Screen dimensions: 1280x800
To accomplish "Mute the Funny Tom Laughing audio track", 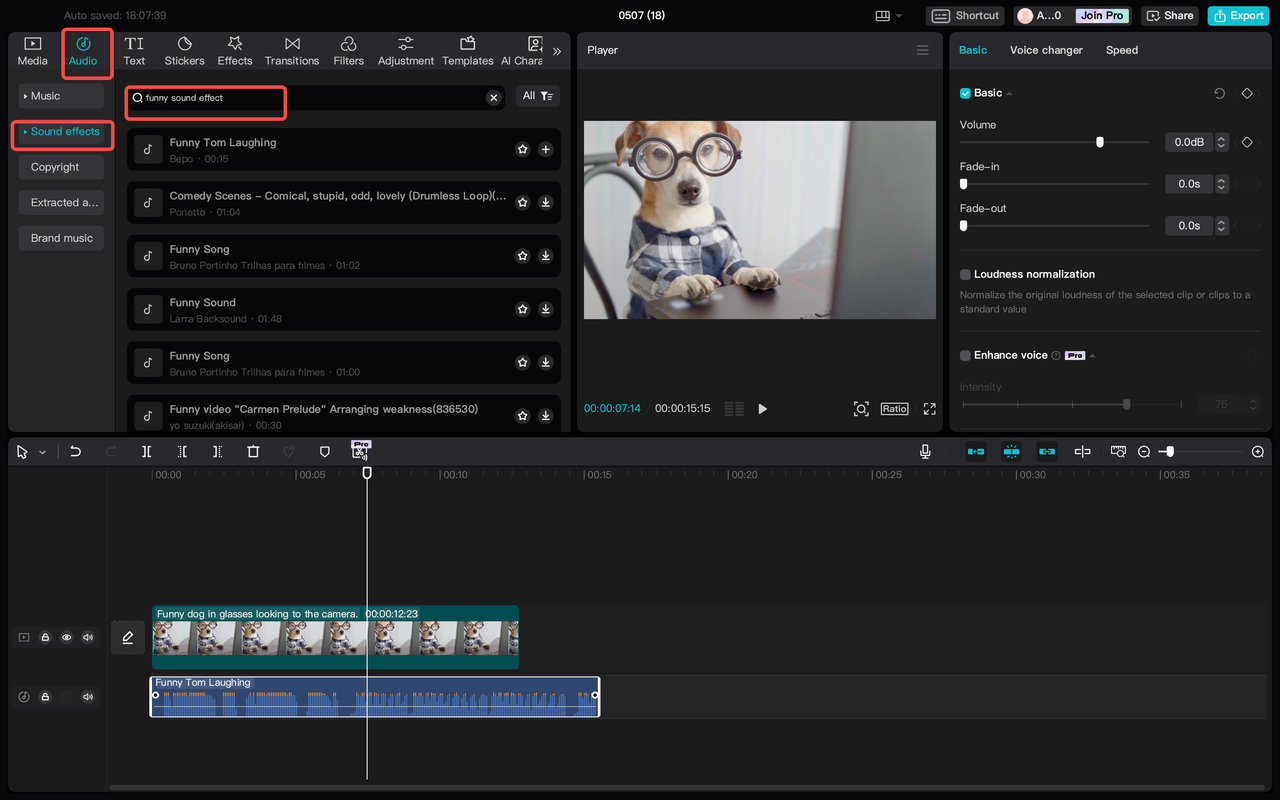I will (88, 696).
